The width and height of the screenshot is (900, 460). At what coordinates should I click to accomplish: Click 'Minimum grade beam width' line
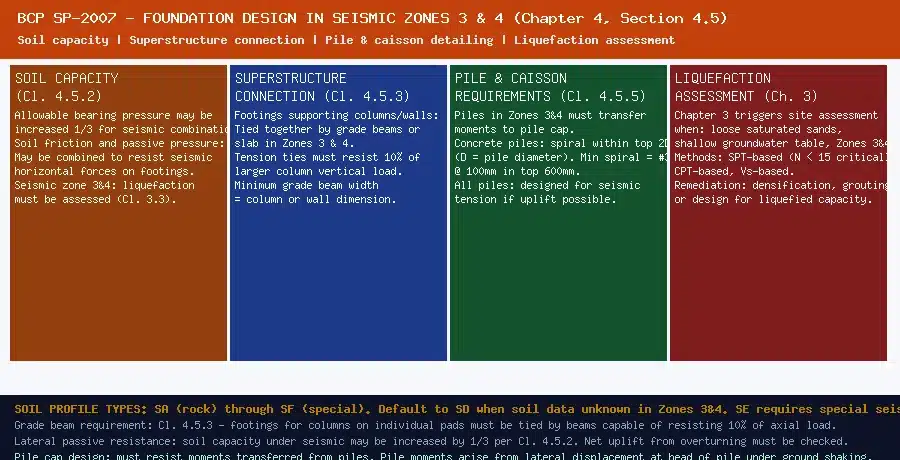click(306, 185)
